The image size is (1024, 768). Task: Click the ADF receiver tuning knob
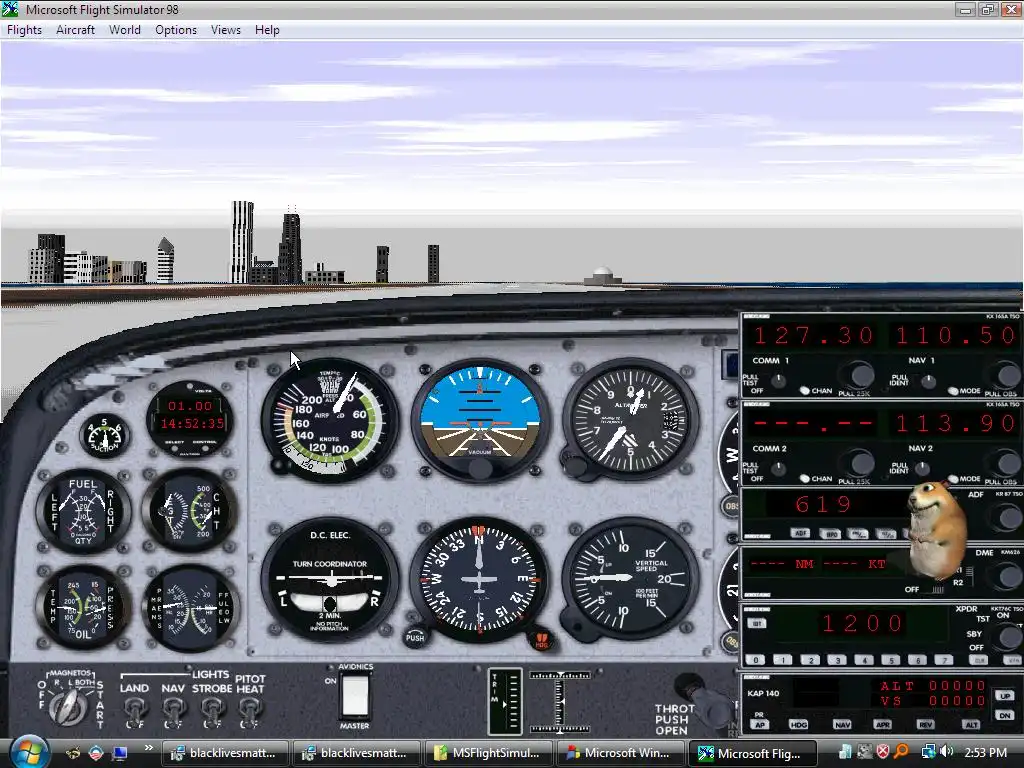pyautogui.click(x=1006, y=518)
